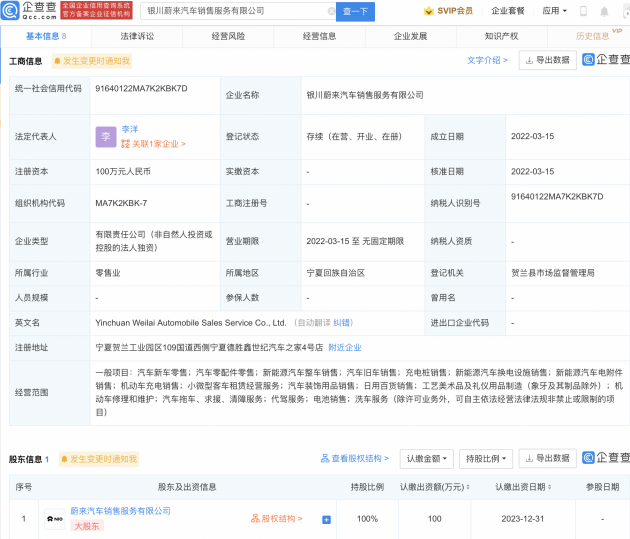The height and width of the screenshot is (539, 630).
Task: Enable change notification for 股东信息
Action: (99, 459)
